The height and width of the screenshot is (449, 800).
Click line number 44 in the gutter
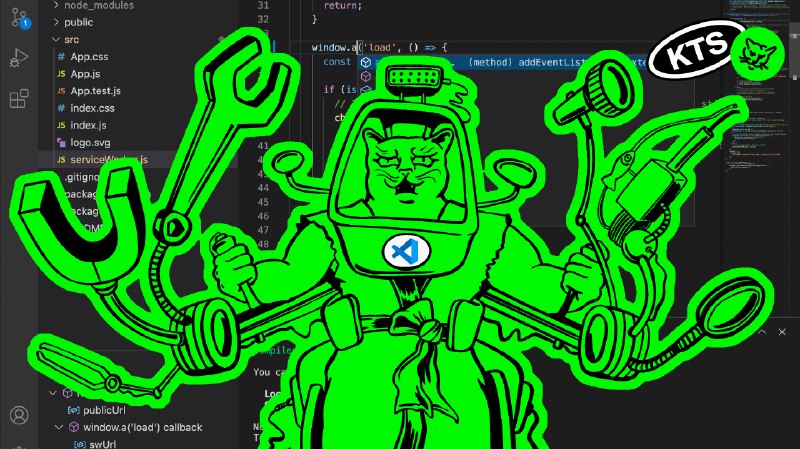pyautogui.click(x=263, y=188)
